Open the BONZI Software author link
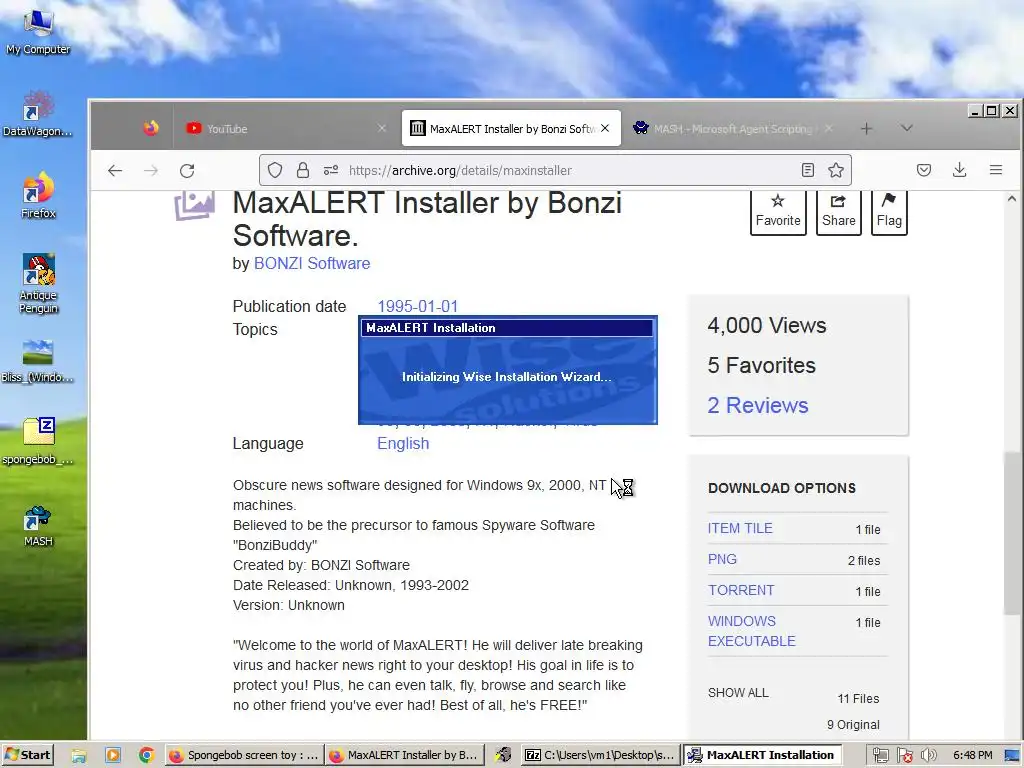 312,263
